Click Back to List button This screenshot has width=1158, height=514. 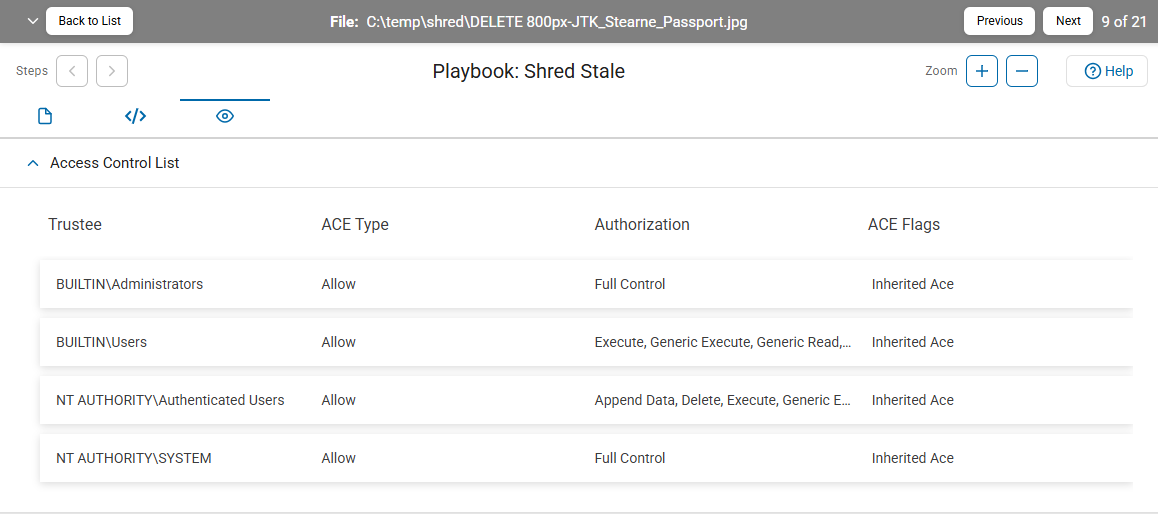coord(90,21)
